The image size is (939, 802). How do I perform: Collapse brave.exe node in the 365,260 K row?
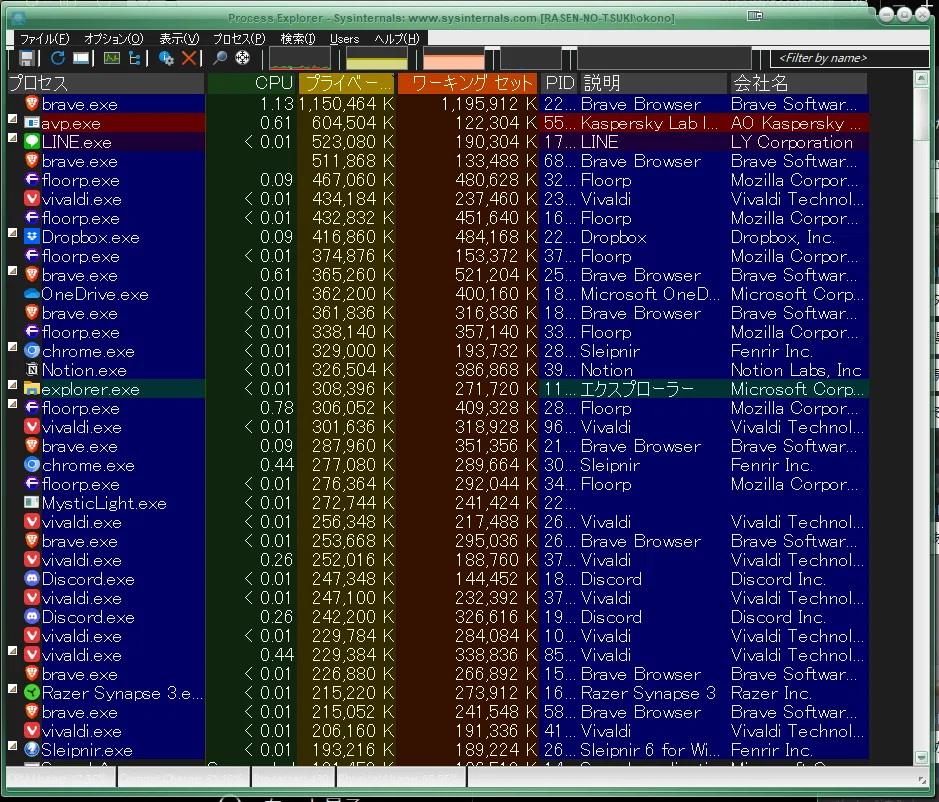[13, 271]
